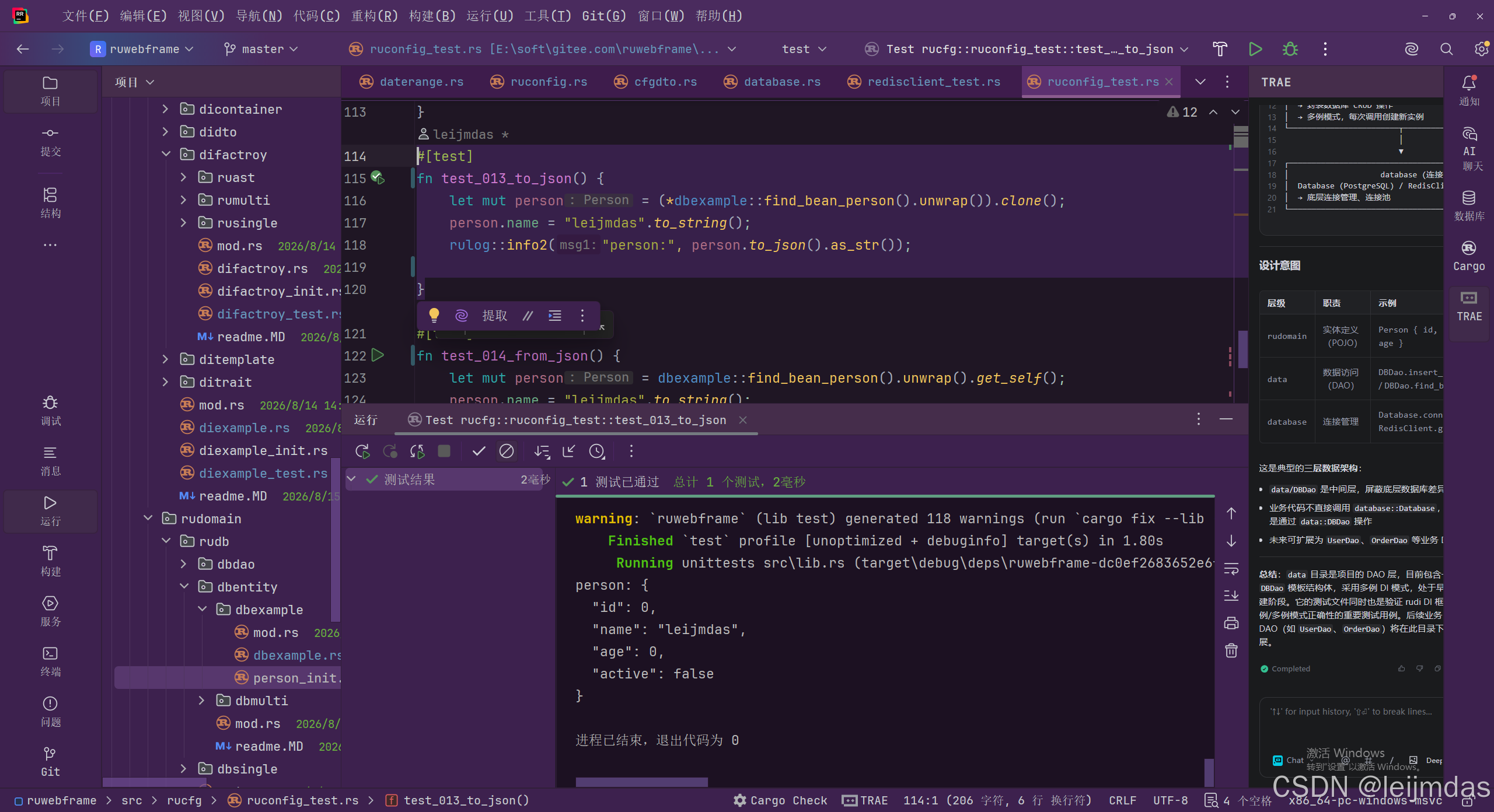Toggle auto-test rerun mode
Image resolution: width=1494 pixels, height=812 pixels.
pos(417,451)
